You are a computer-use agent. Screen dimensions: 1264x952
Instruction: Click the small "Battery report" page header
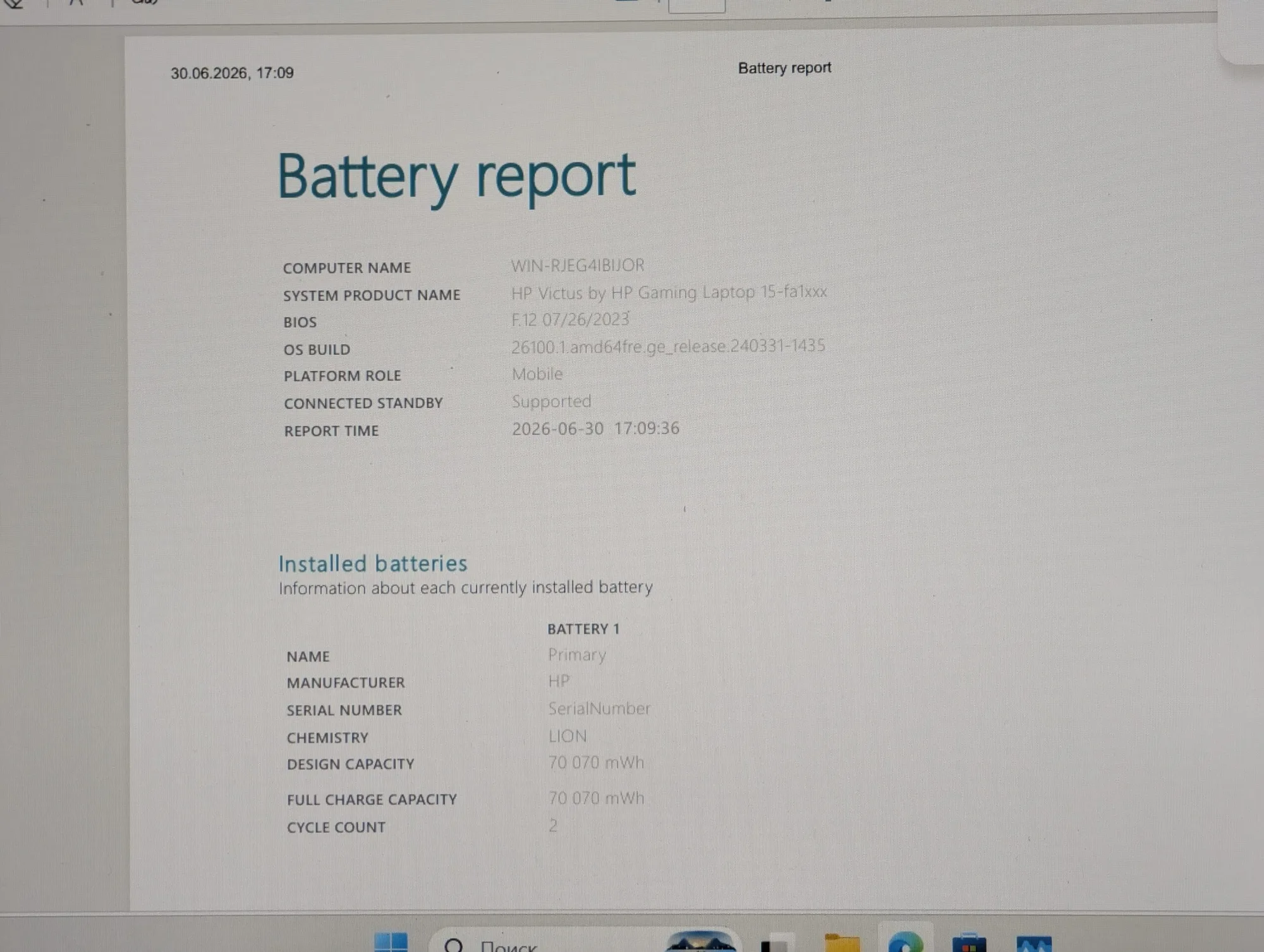click(784, 68)
